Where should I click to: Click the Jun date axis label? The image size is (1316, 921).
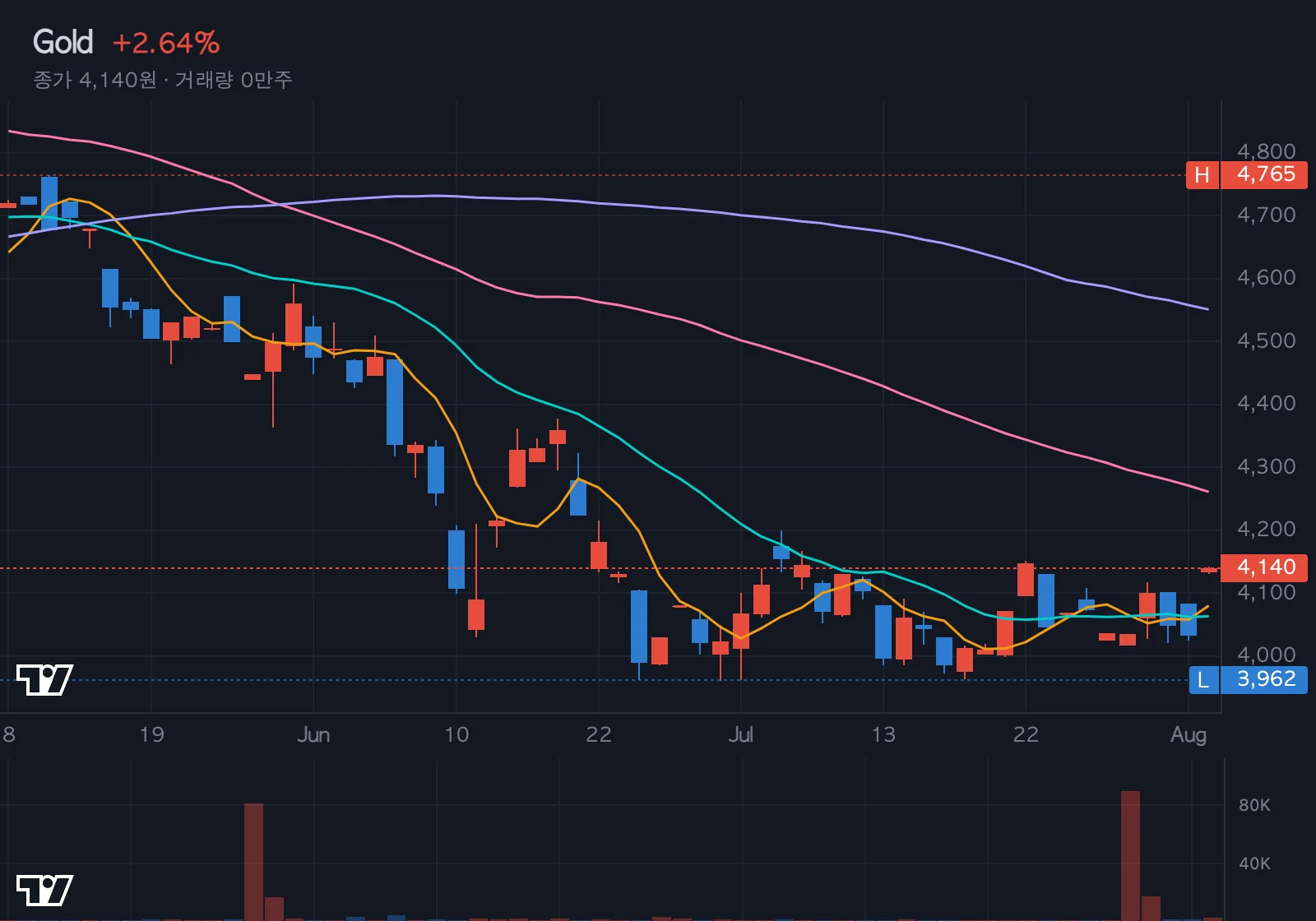click(313, 734)
